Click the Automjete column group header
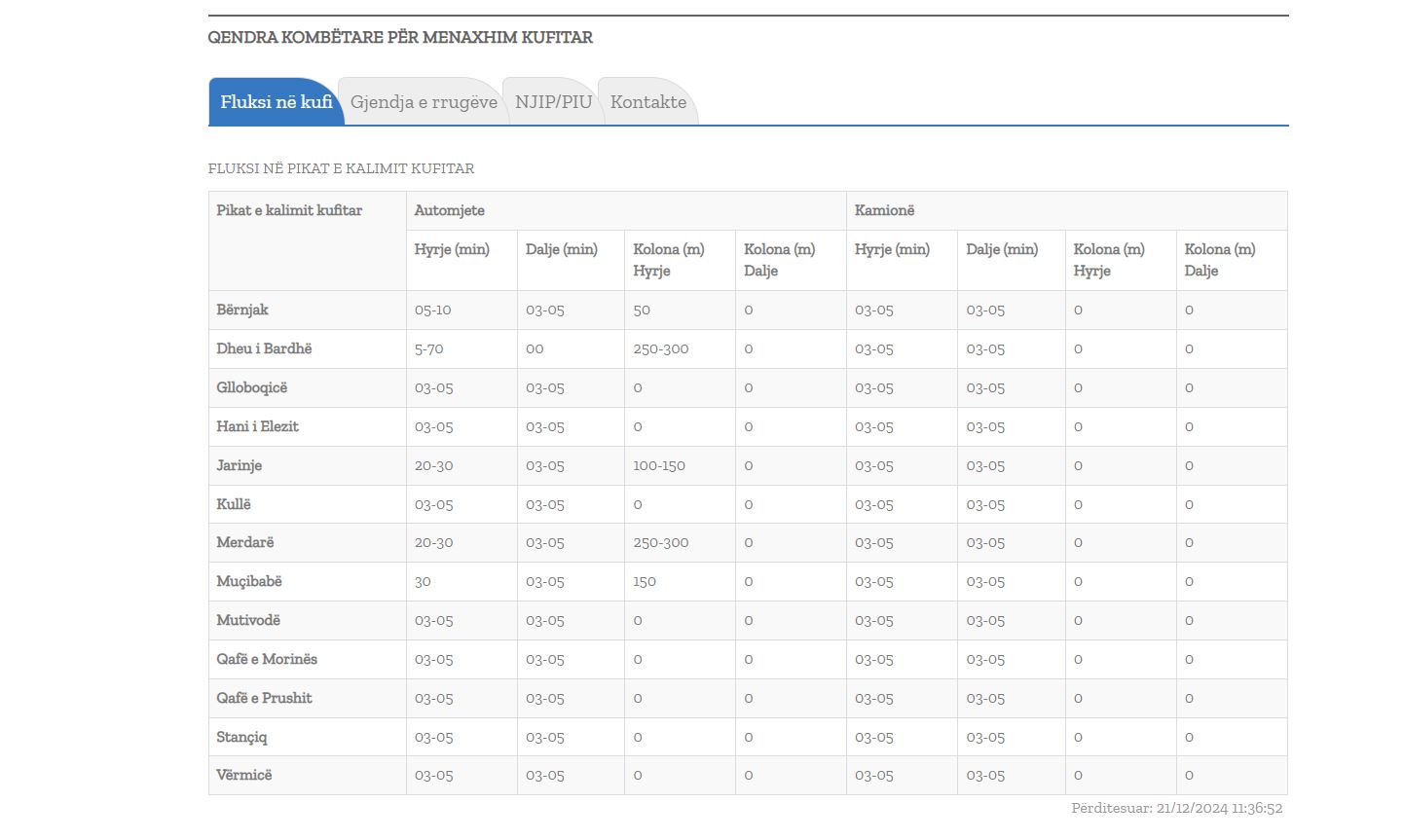The height and width of the screenshot is (840, 1404). (x=450, y=210)
